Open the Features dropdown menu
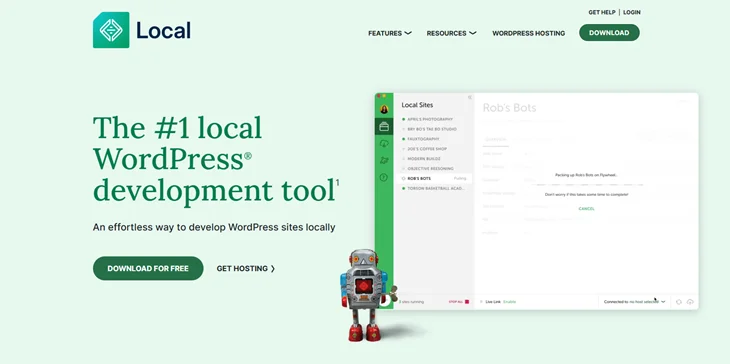 point(390,33)
